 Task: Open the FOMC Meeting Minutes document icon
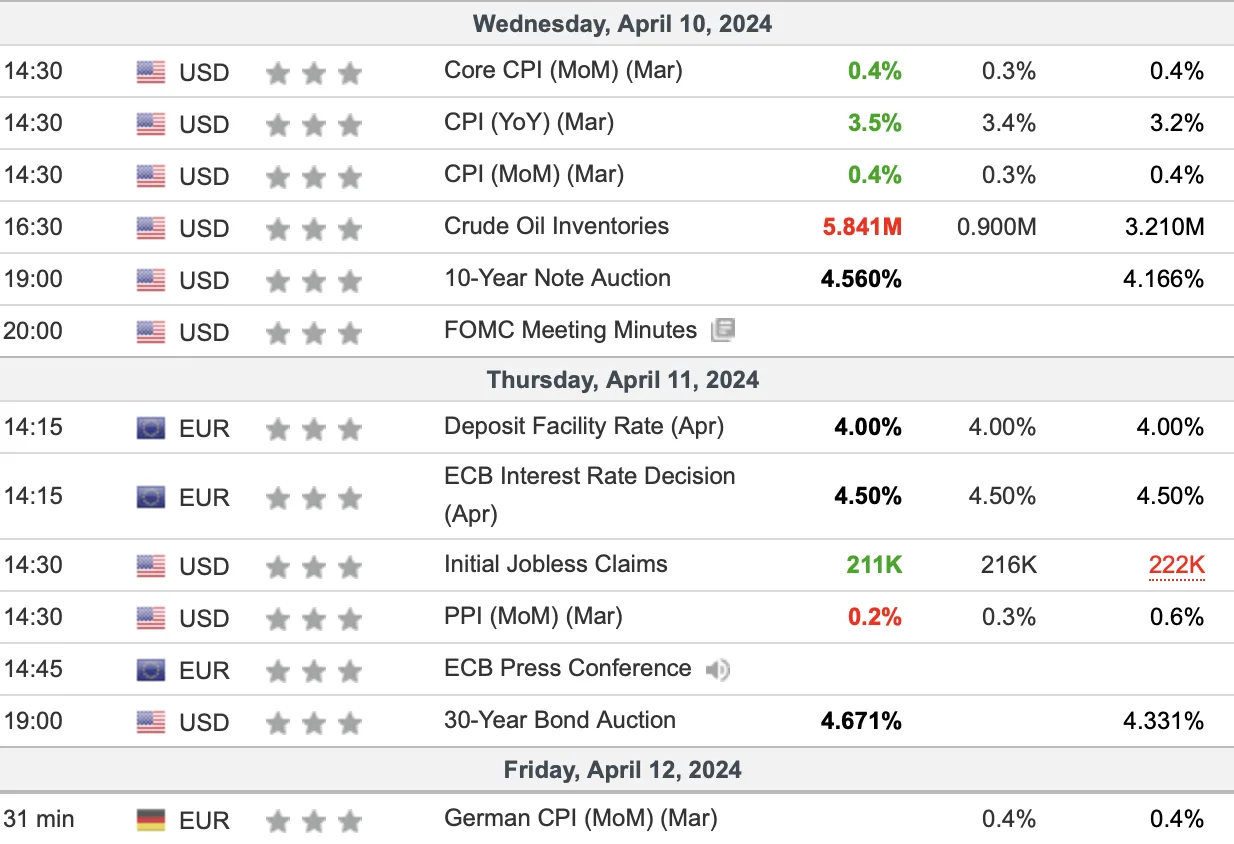(x=723, y=330)
